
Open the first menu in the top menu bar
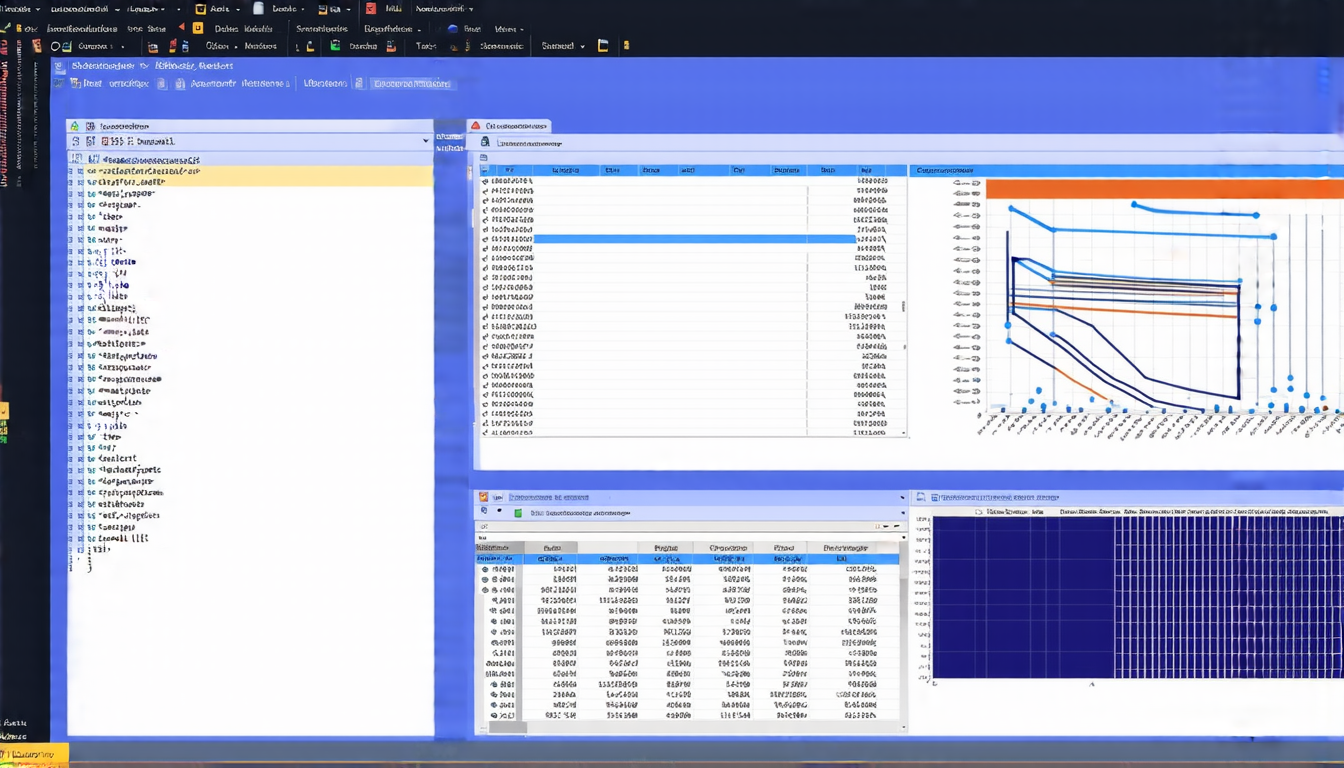[x=20, y=8]
